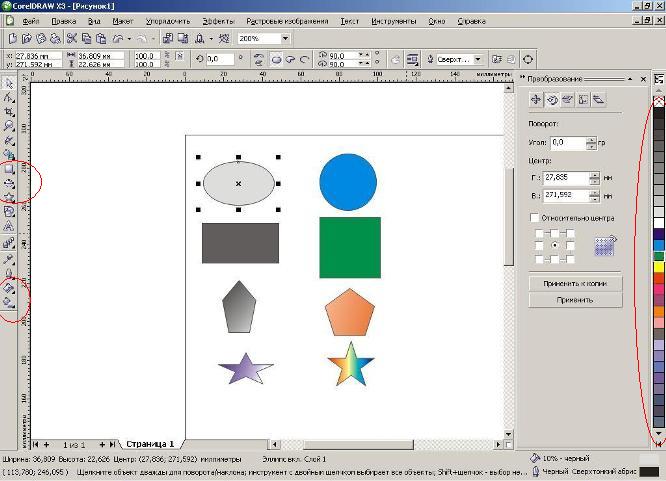666x481 pixels.
Task: Click the Open file toolbar icon
Action: pyautogui.click(x=27, y=38)
